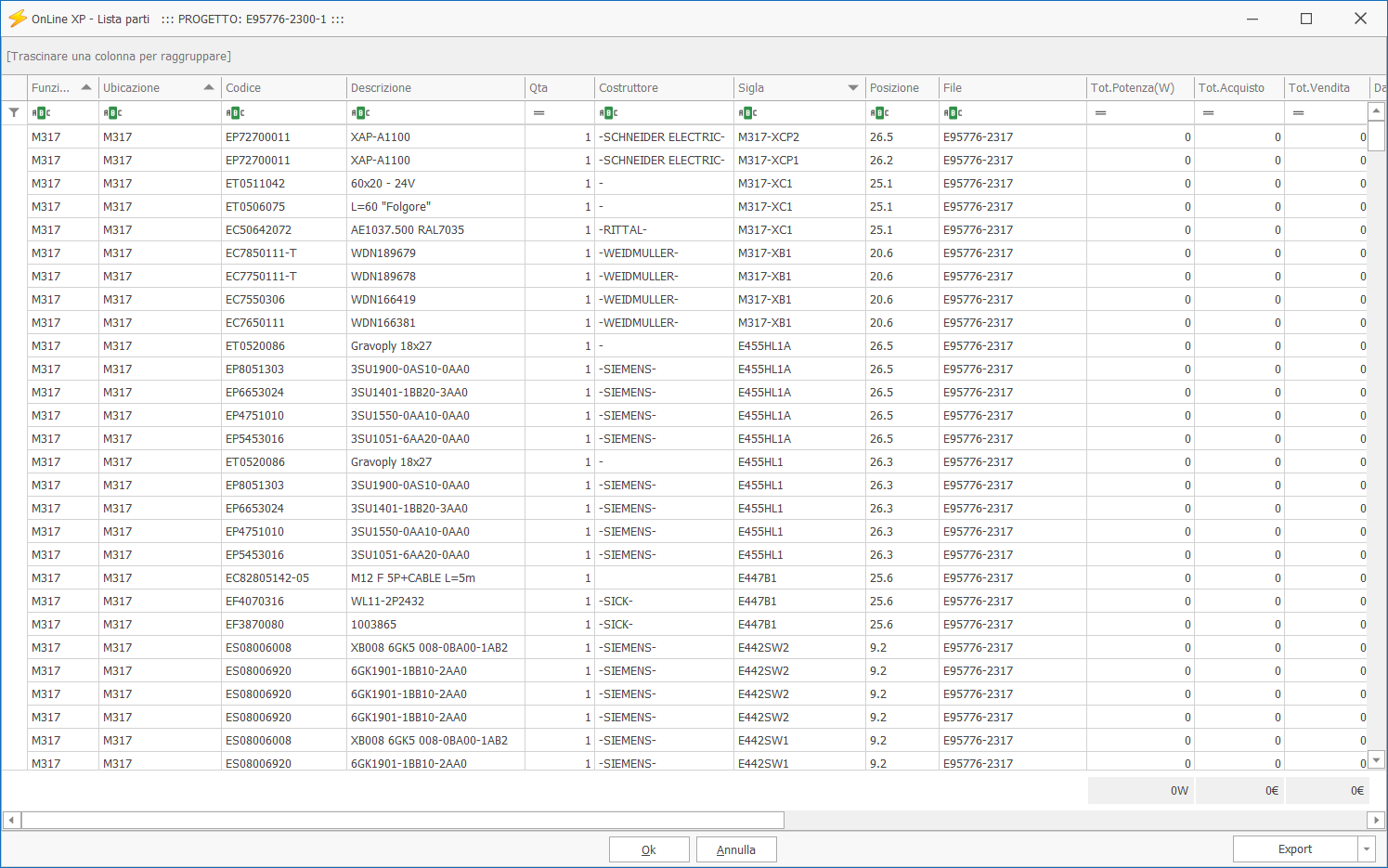Click the Tot.Potenza(W) filter equals icon

coord(1100,112)
